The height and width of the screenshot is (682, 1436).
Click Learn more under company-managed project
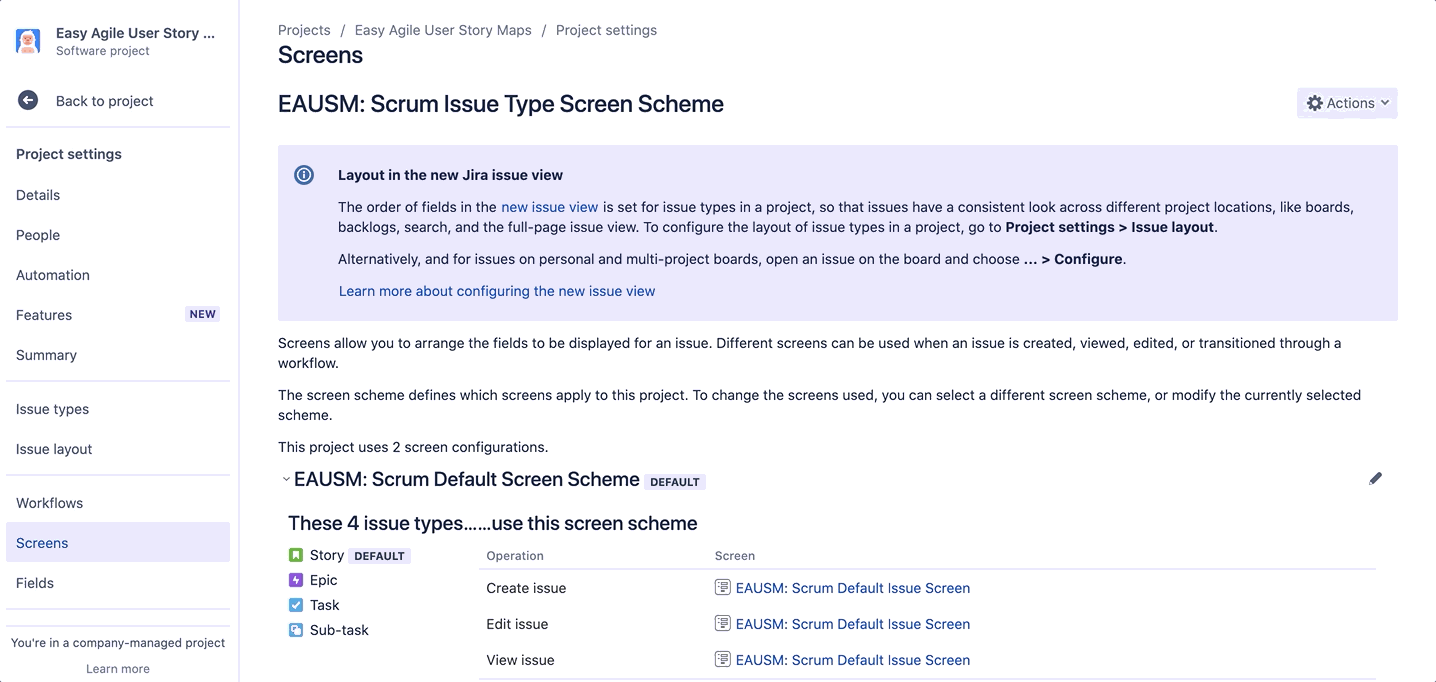118,669
